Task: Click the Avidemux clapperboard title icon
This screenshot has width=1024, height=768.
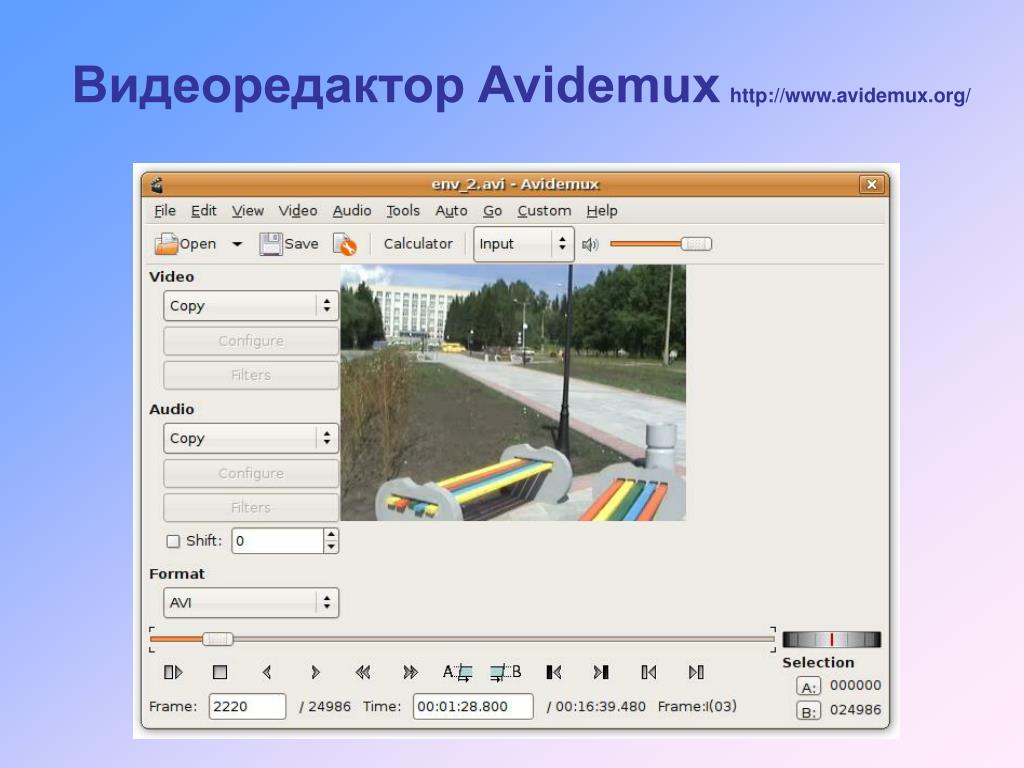Action: pyautogui.click(x=157, y=185)
